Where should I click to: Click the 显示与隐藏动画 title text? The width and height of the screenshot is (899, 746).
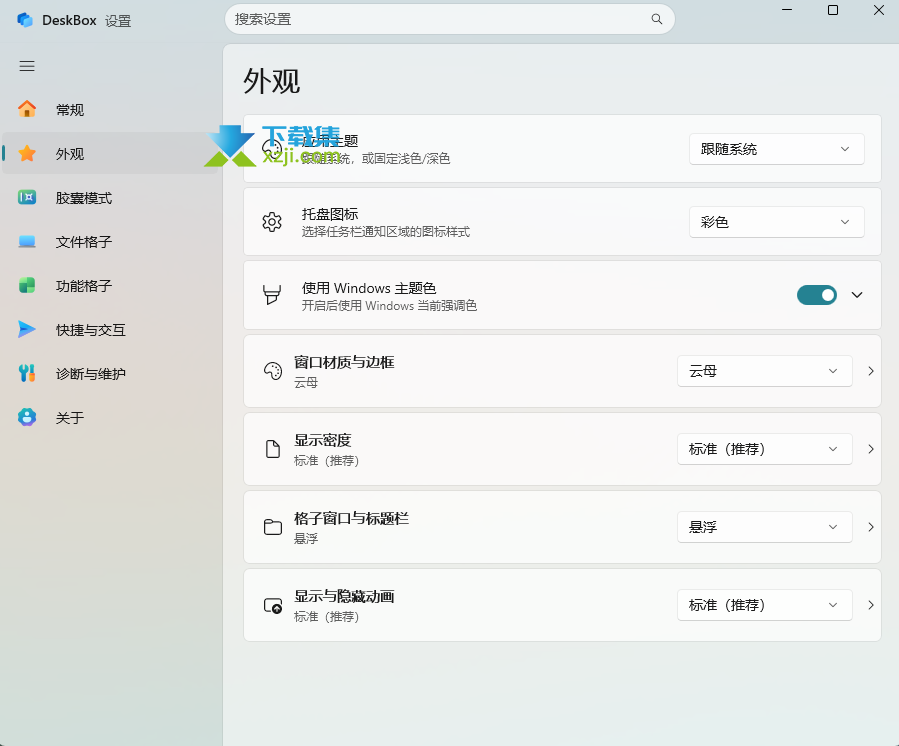click(344, 596)
